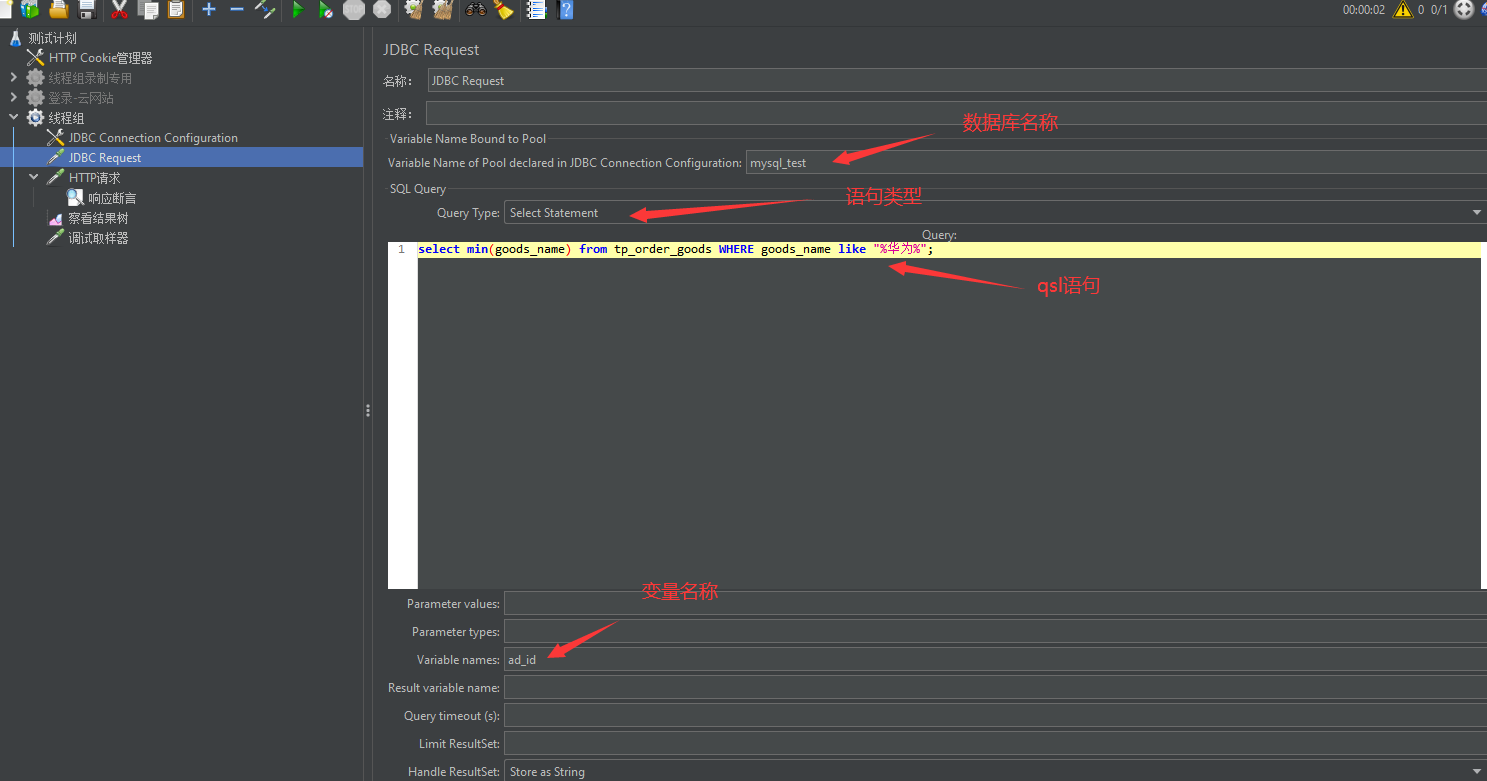Clear all results with double broom icon
The height and width of the screenshot is (781, 1487).
tap(442, 9)
